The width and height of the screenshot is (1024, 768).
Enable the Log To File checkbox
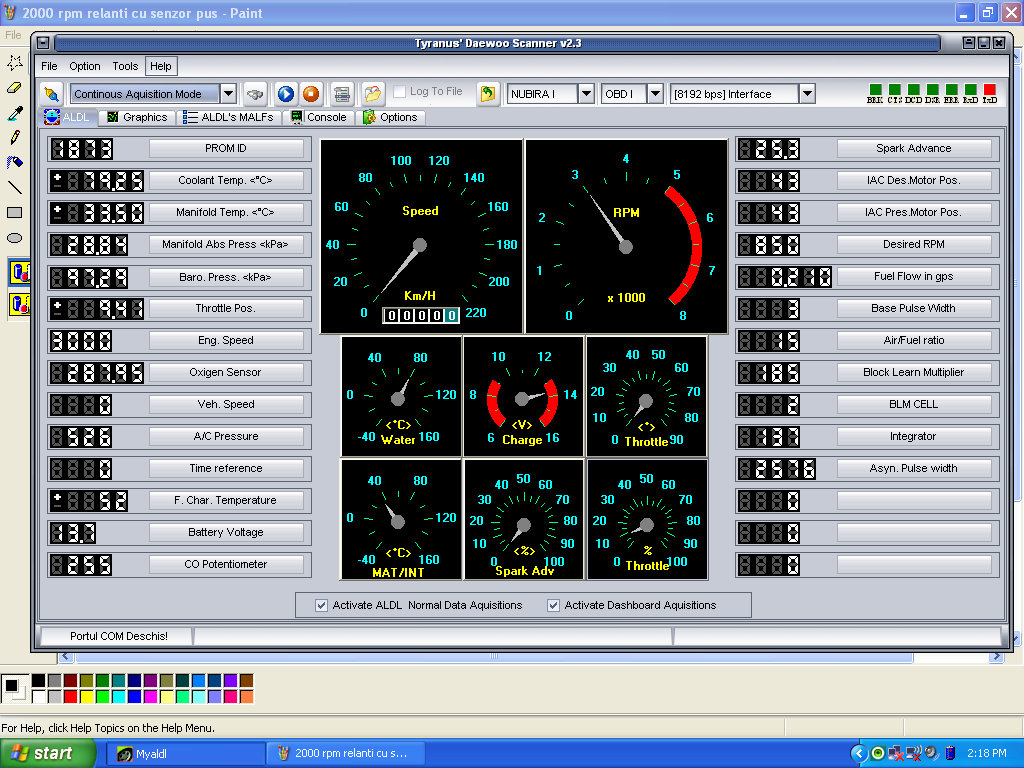point(400,91)
